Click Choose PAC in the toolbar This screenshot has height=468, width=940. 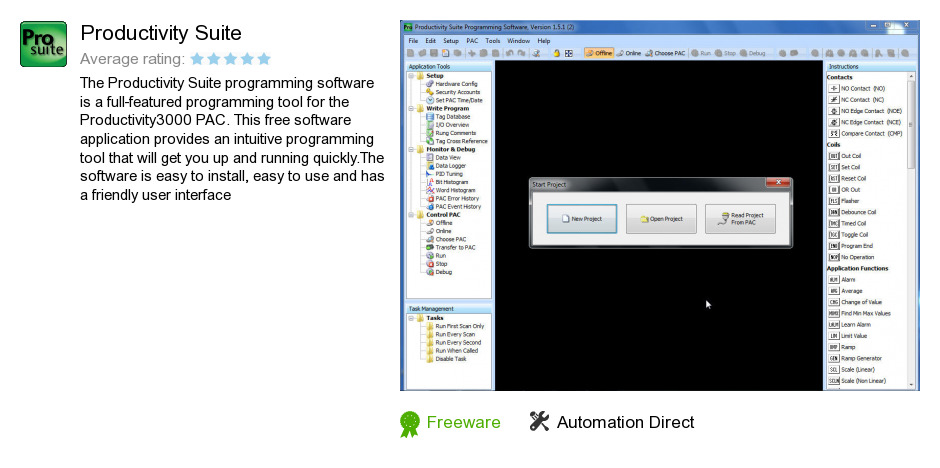(665, 53)
